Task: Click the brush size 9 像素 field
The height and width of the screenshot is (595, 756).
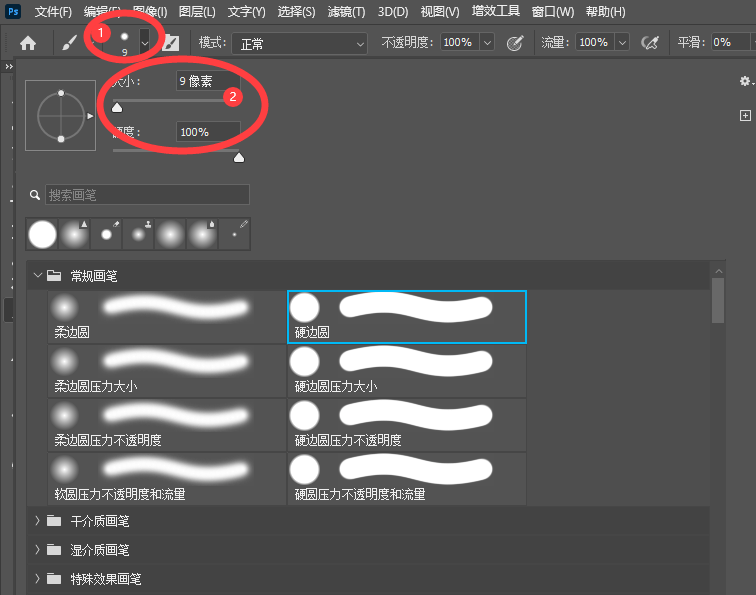Action: (x=208, y=81)
